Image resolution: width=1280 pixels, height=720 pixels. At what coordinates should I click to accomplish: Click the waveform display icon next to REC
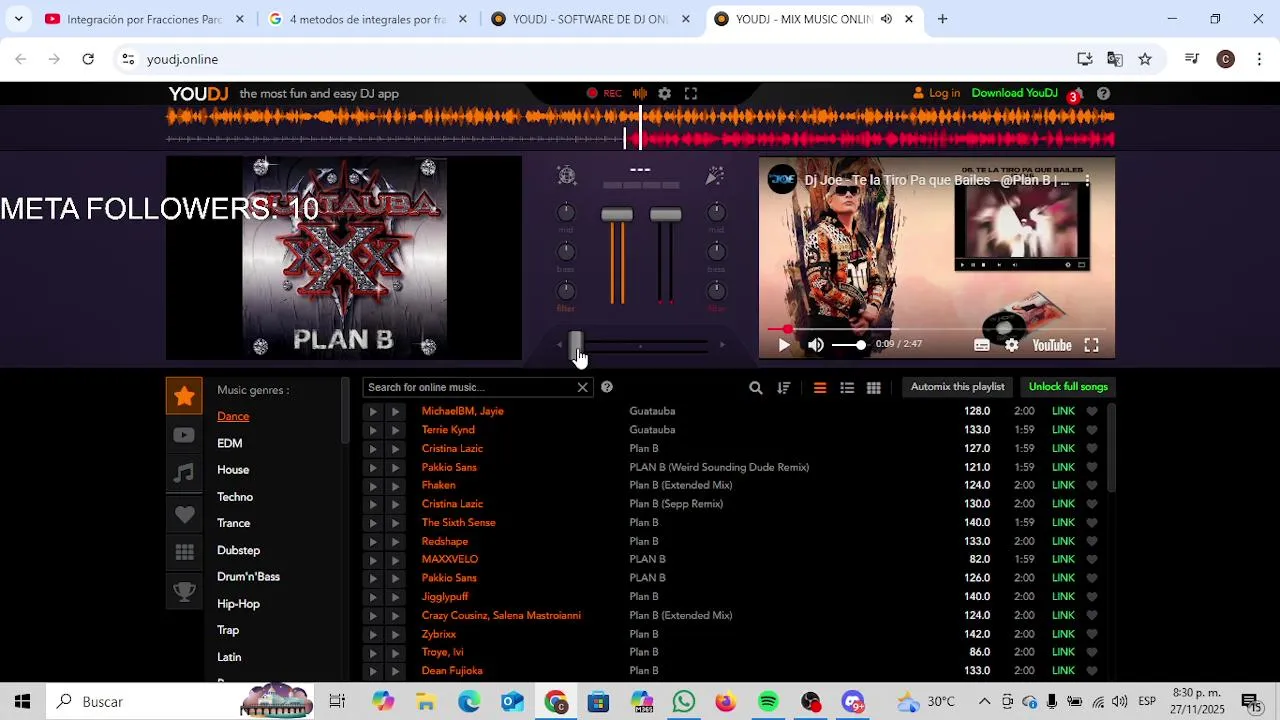tap(639, 93)
